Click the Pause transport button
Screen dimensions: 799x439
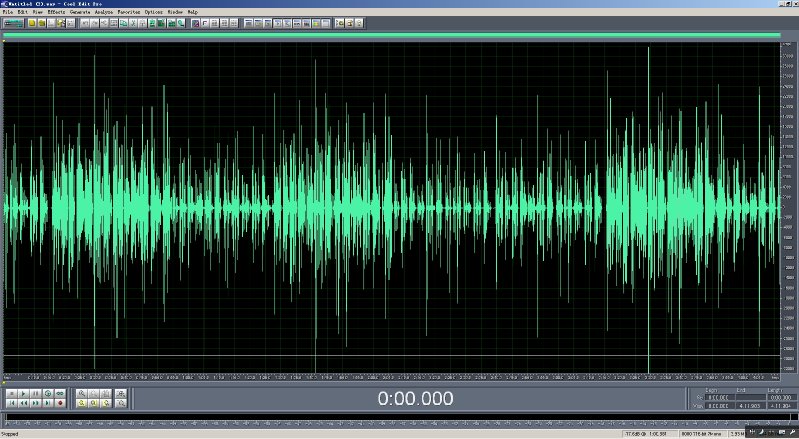click(x=35, y=393)
